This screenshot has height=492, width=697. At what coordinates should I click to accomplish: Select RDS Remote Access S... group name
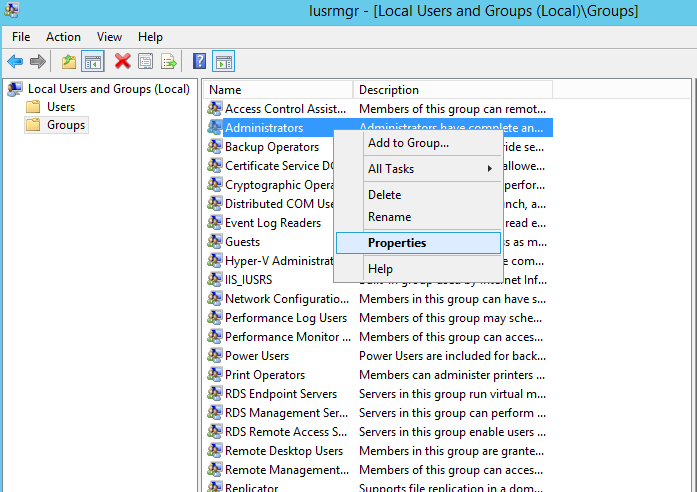pyautogui.click(x=286, y=432)
